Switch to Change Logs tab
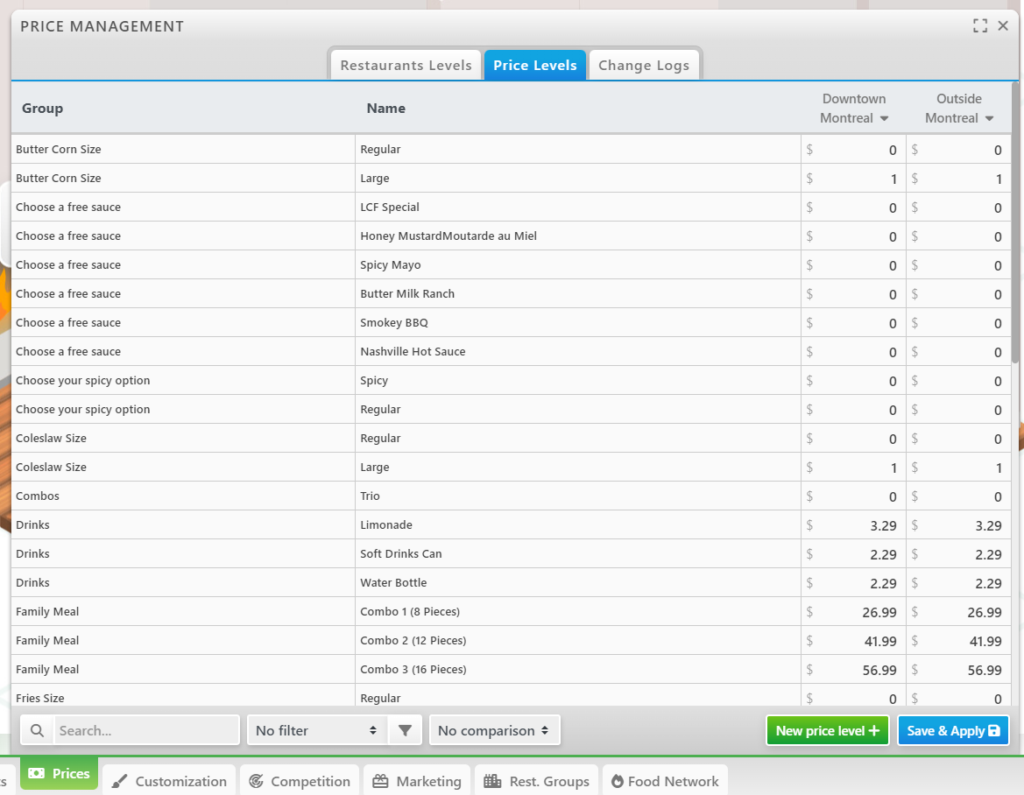Image resolution: width=1024 pixels, height=795 pixels. click(x=643, y=65)
